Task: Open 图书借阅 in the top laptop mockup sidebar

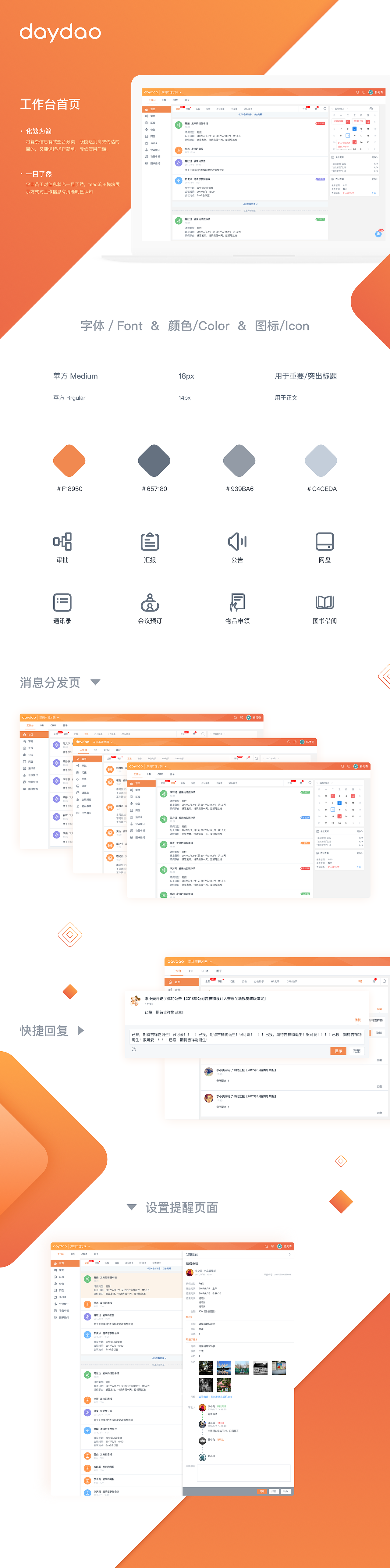Action: tap(156, 163)
